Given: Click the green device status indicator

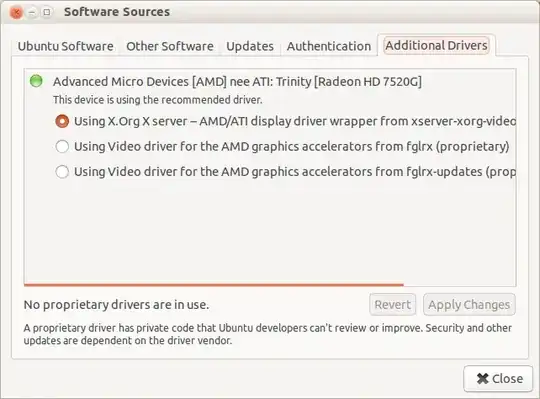Looking at the screenshot, I should pos(36,81).
